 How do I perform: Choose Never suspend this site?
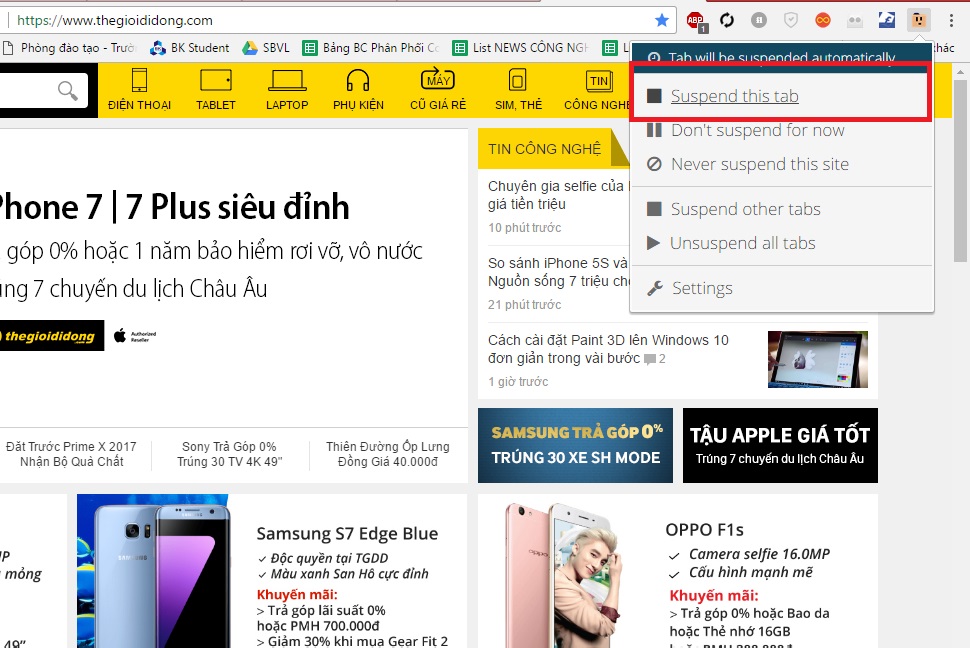[x=781, y=164]
